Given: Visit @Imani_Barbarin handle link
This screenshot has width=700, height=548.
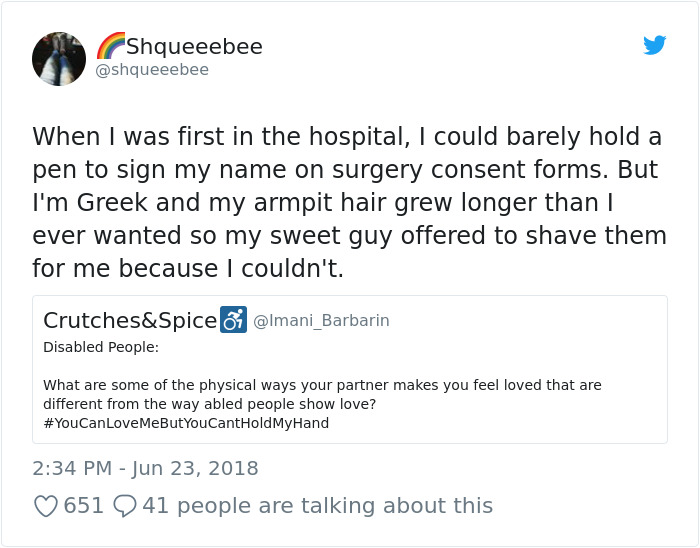Looking at the screenshot, I should [321, 320].
